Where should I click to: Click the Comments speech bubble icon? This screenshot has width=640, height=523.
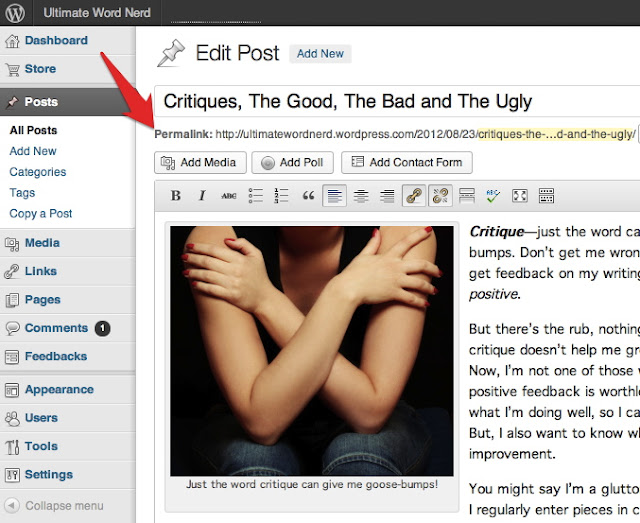[x=12, y=328]
